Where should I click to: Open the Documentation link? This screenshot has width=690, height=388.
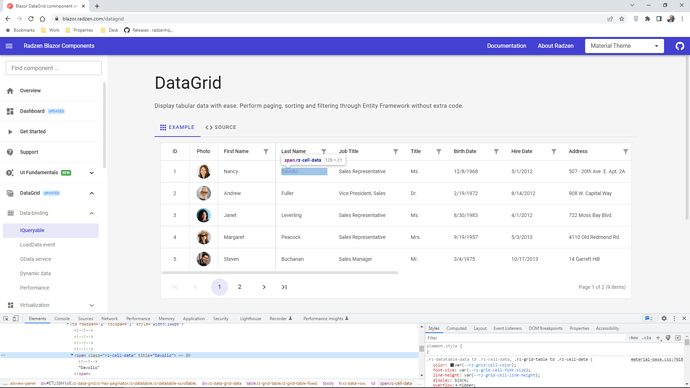[x=506, y=46]
